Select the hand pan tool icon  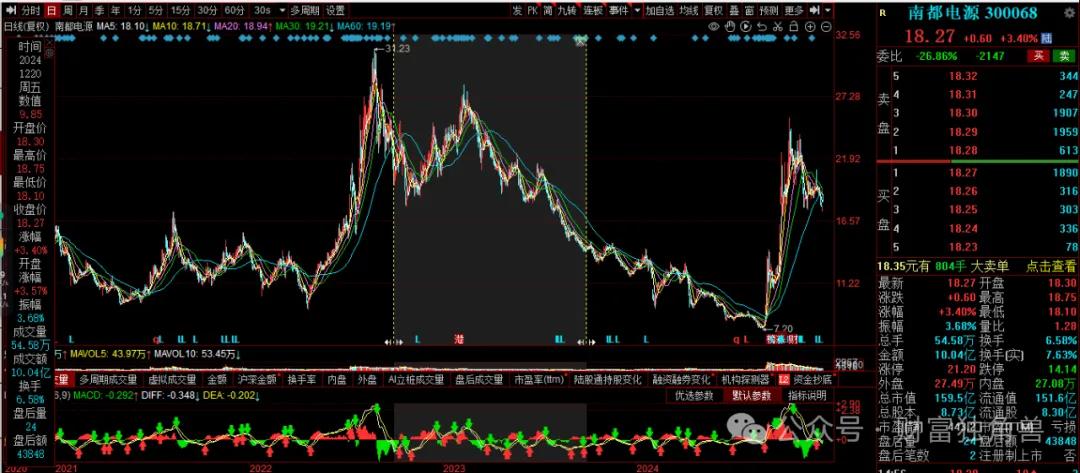click(x=730, y=27)
